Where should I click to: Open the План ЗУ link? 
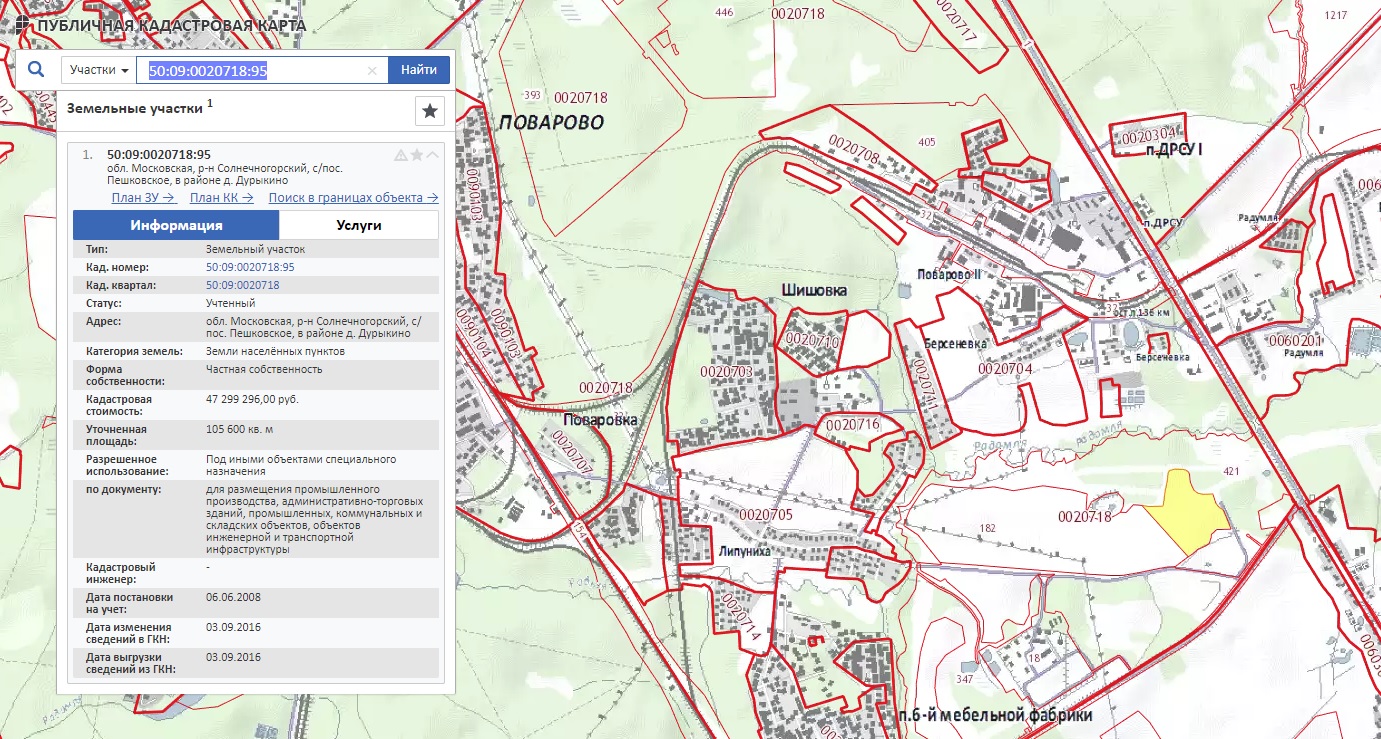(x=143, y=198)
